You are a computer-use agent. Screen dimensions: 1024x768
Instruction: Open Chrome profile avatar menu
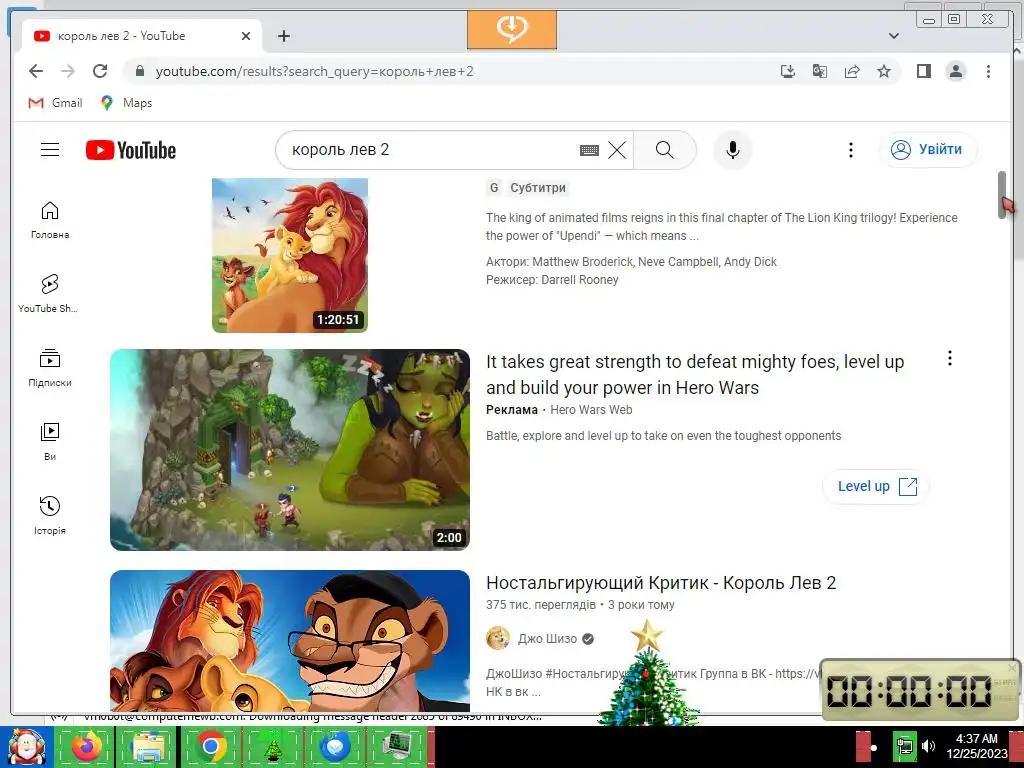956,71
